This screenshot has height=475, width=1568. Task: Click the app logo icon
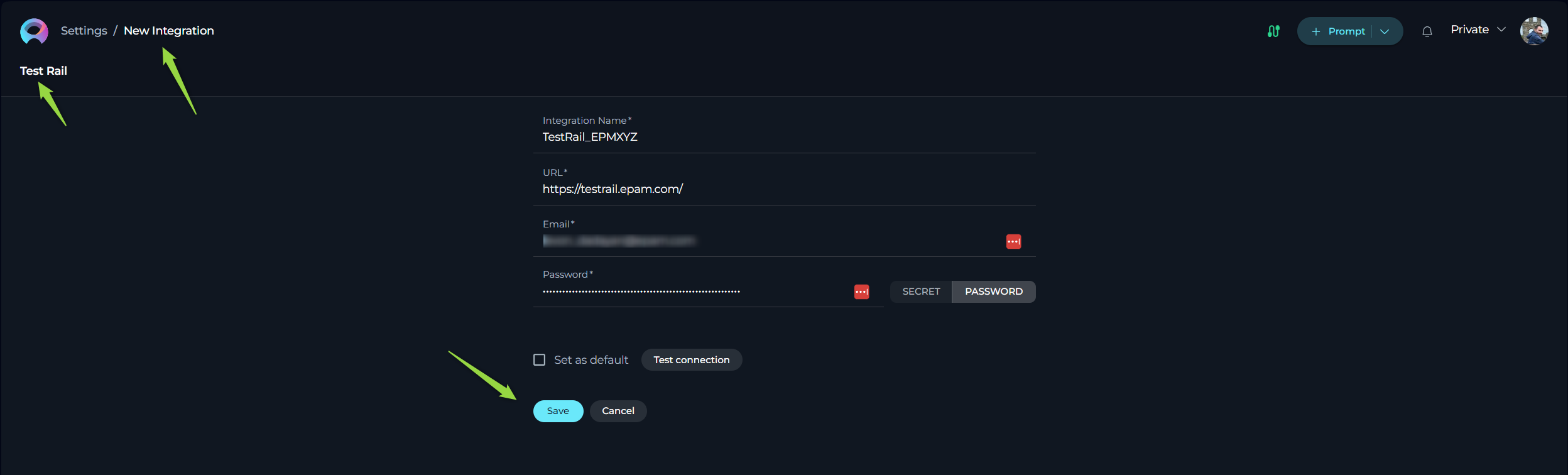pos(34,31)
